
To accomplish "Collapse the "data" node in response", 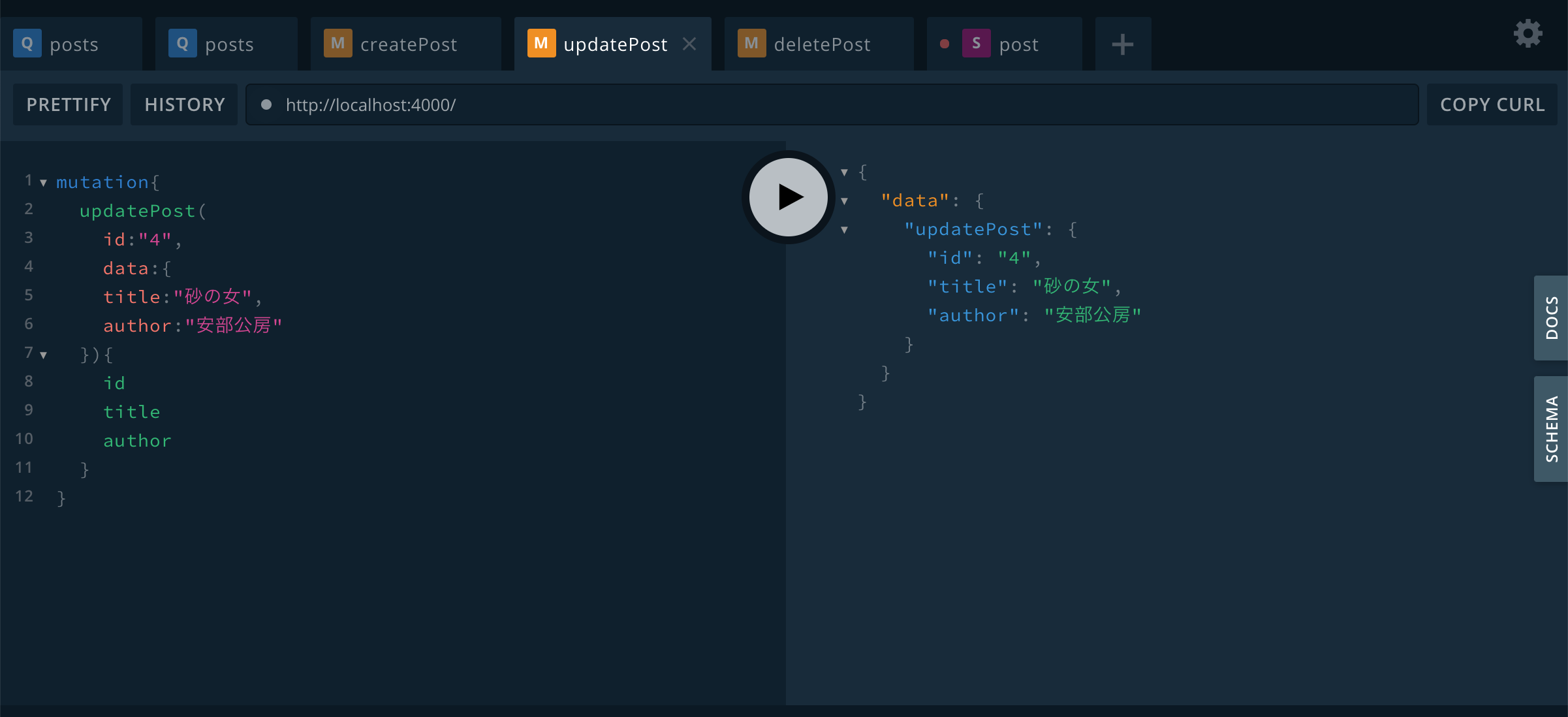I will [x=844, y=201].
